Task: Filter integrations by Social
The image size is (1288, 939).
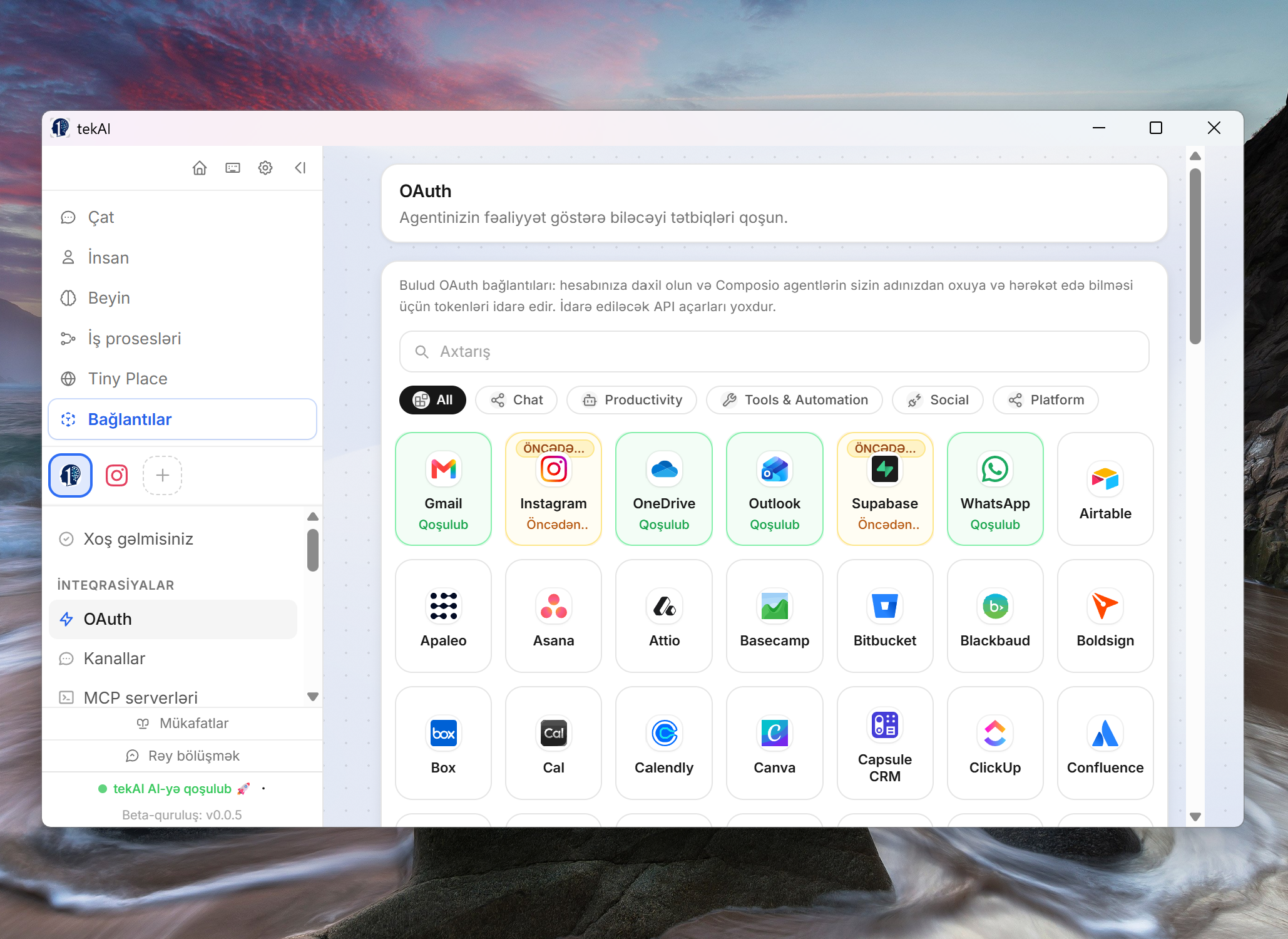Action: click(x=938, y=400)
